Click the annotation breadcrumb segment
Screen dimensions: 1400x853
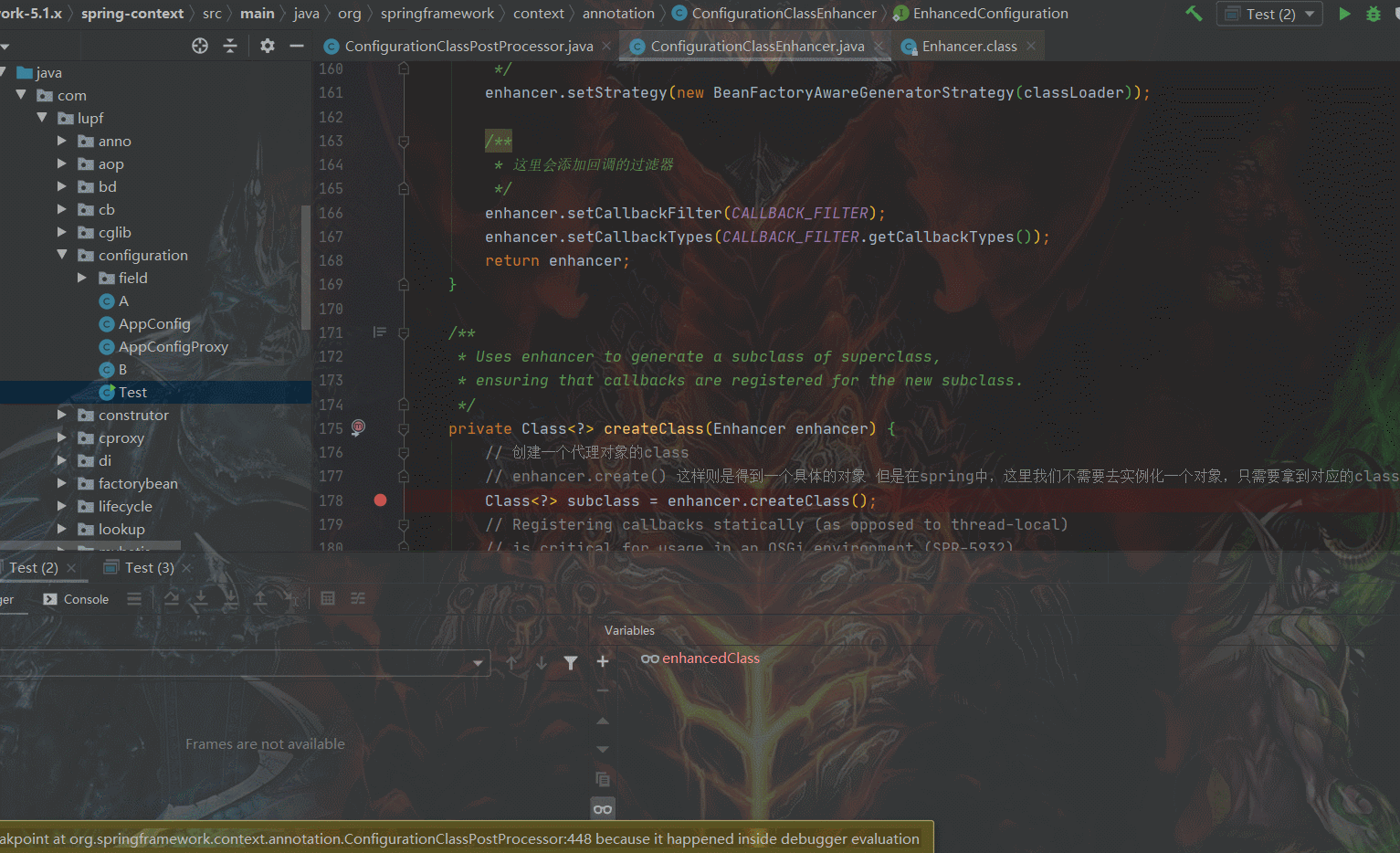618,14
